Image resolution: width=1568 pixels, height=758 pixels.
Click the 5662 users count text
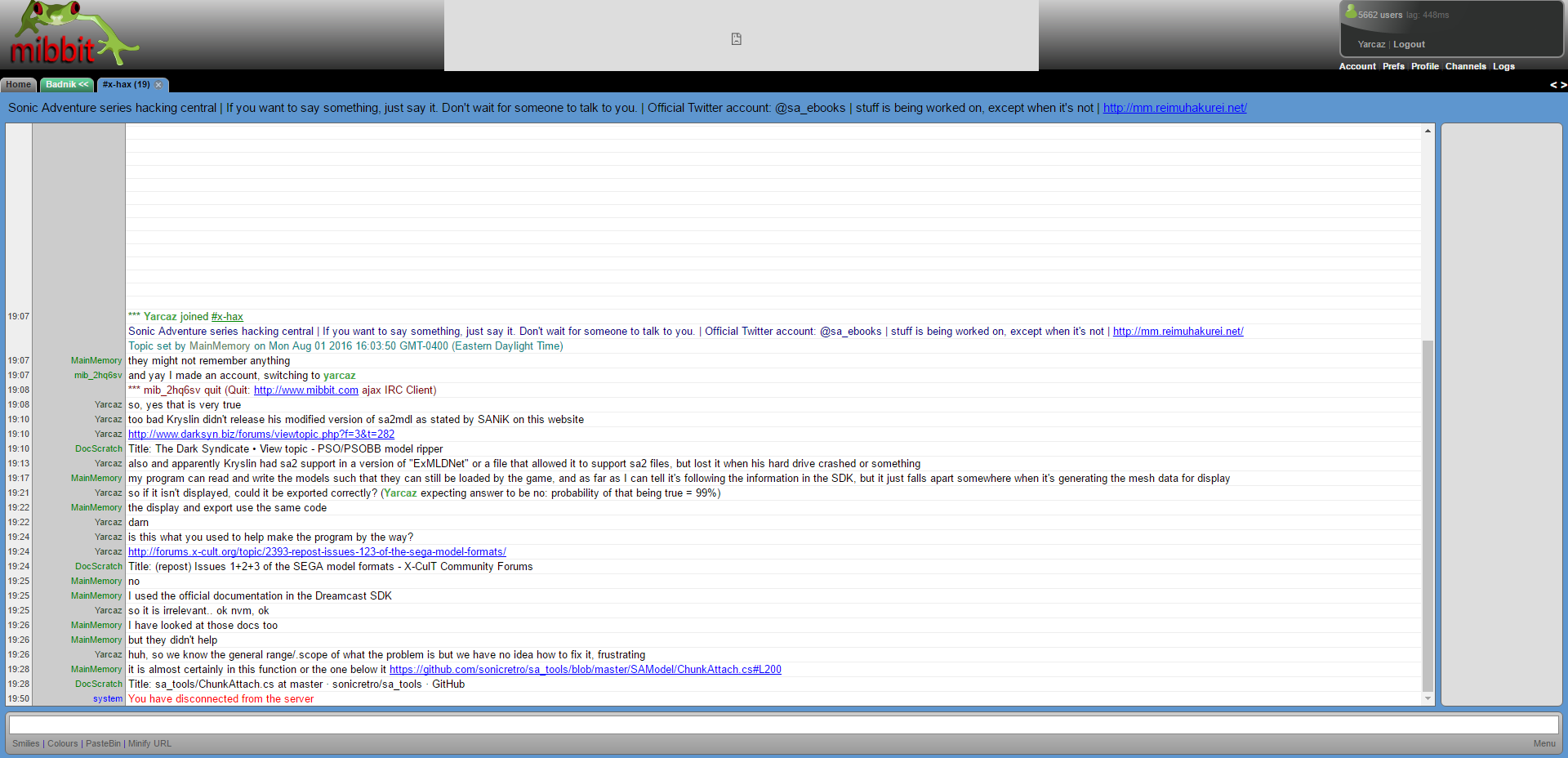[x=1380, y=15]
